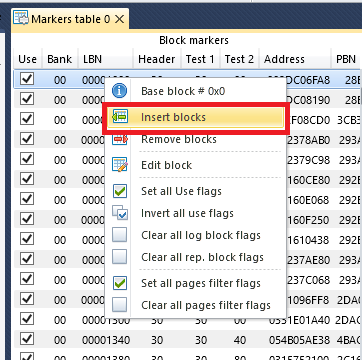Image resolution: width=362 pixels, height=360 pixels.
Task: Click the Remove blocks red arrow icon
Action: click(x=120, y=139)
